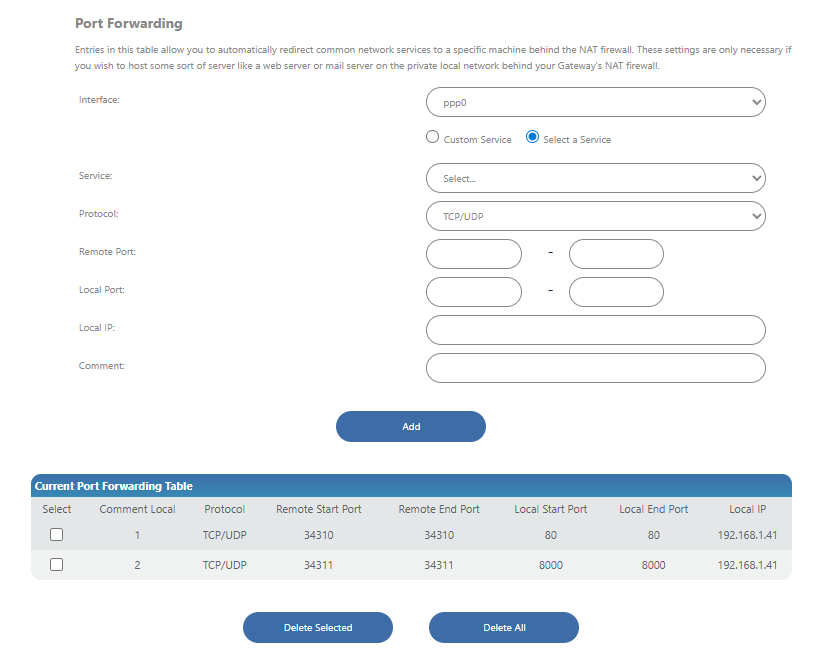The width and height of the screenshot is (818, 671).
Task: Click 192.168.1.41 in the 34310 row
Action: pos(748,535)
